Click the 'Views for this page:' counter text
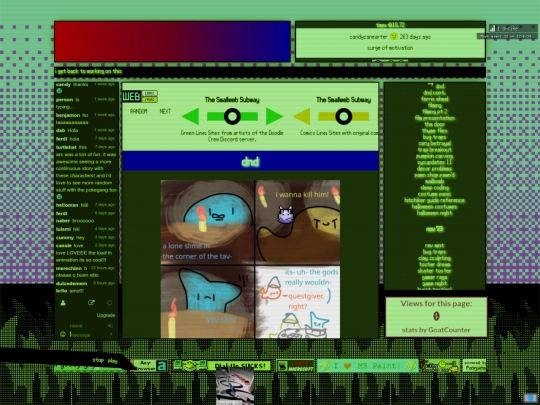Image resolution: width=540 pixels, height=405 pixels. click(436, 303)
